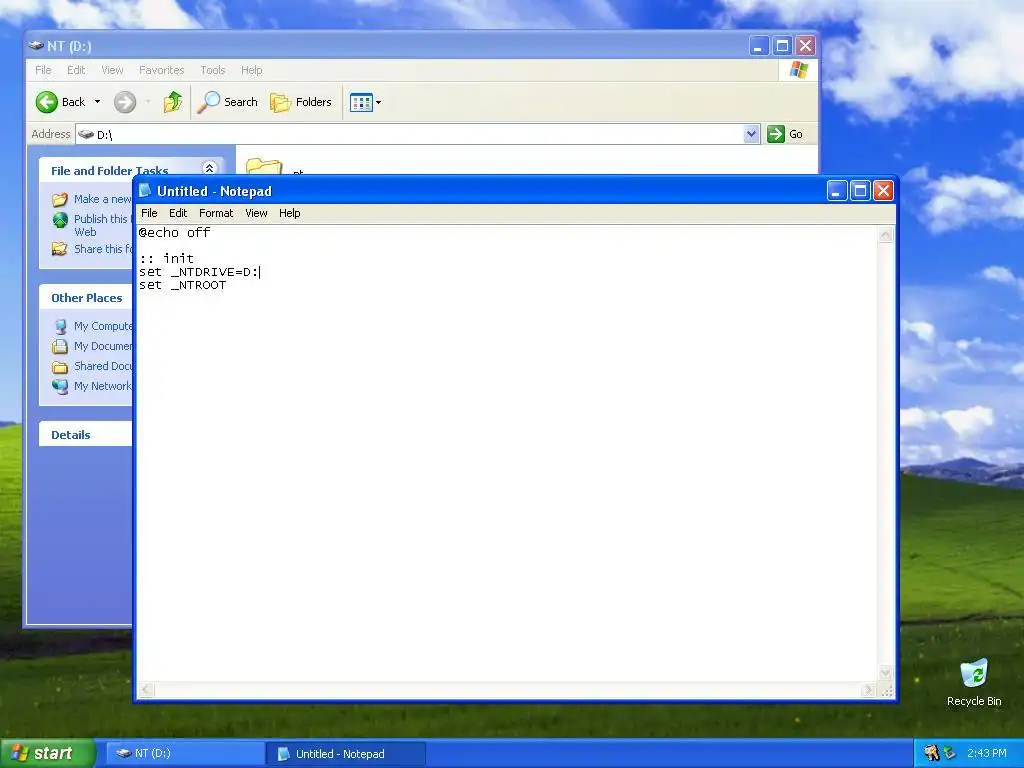Click Notepad vertical scrollbar up arrow

pos(886,235)
